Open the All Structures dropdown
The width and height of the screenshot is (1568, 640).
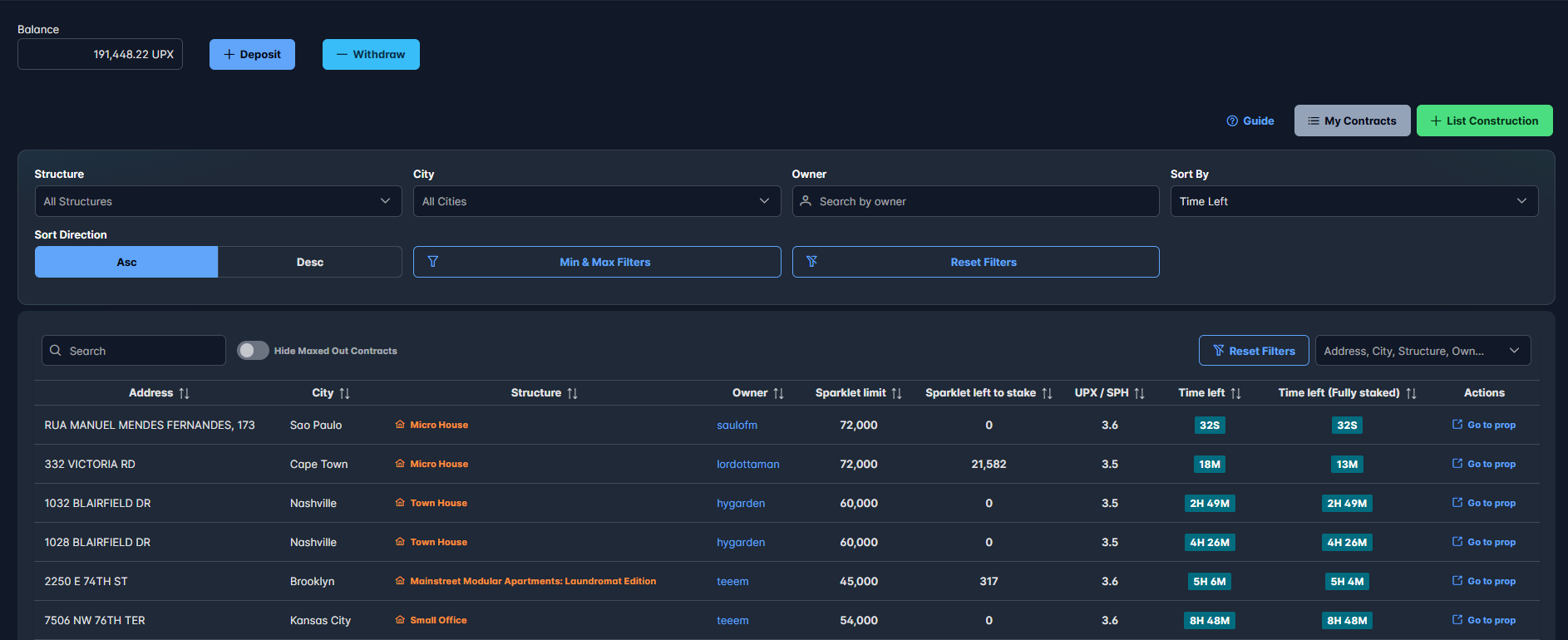pos(218,201)
